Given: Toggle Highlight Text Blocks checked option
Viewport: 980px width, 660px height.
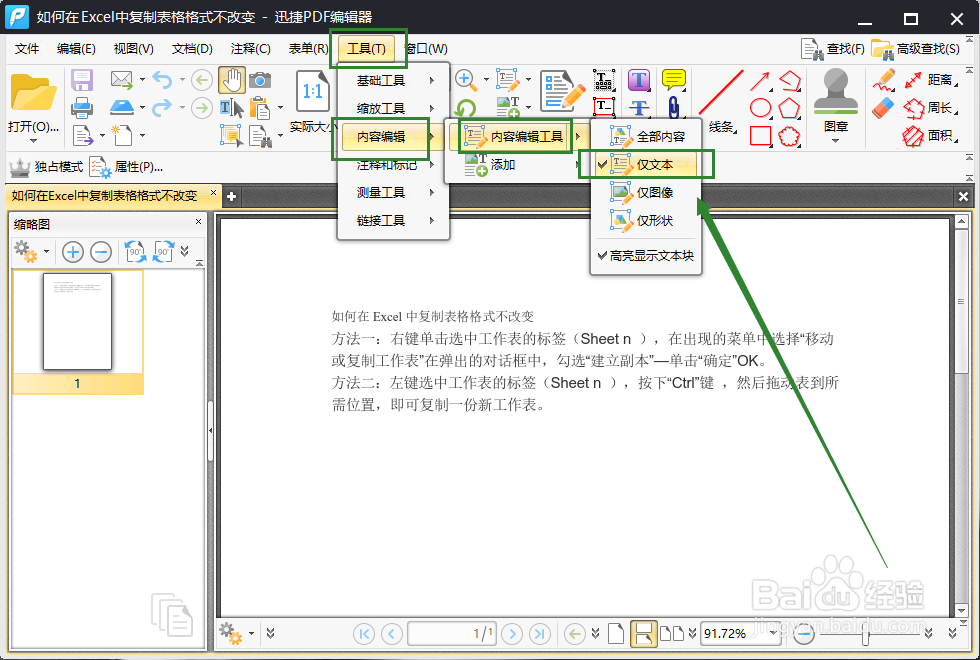Looking at the screenshot, I should [x=646, y=255].
